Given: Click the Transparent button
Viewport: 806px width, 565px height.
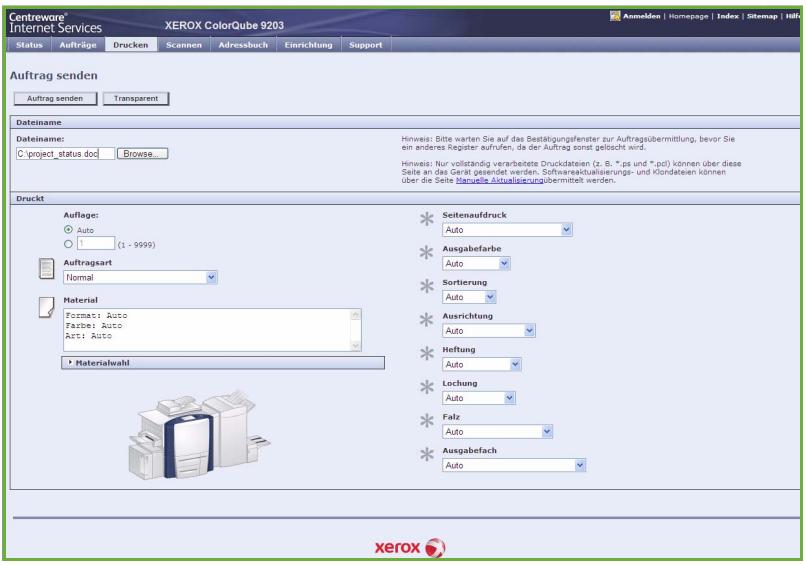Looking at the screenshot, I should click(x=136, y=98).
